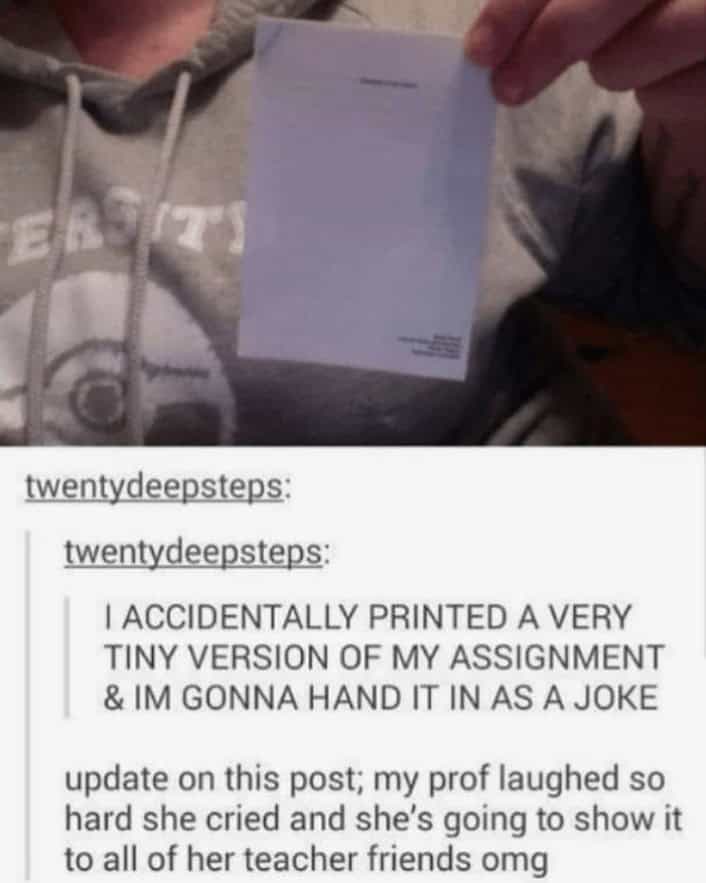
Task: Click the outer reblog quote bar
Action: tap(29, 704)
